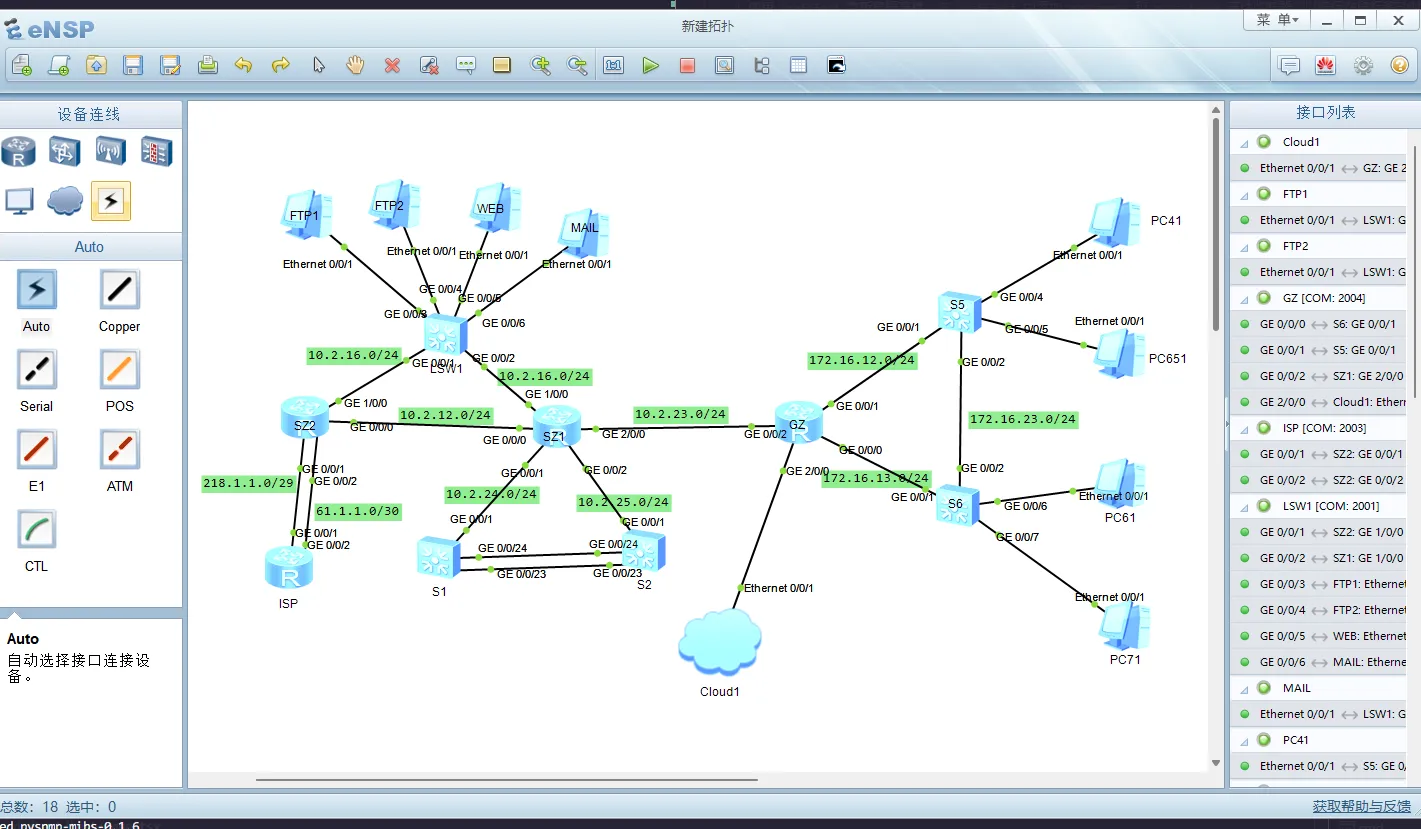Select the ATM cable type
The height and width of the screenshot is (829, 1421).
pos(120,450)
